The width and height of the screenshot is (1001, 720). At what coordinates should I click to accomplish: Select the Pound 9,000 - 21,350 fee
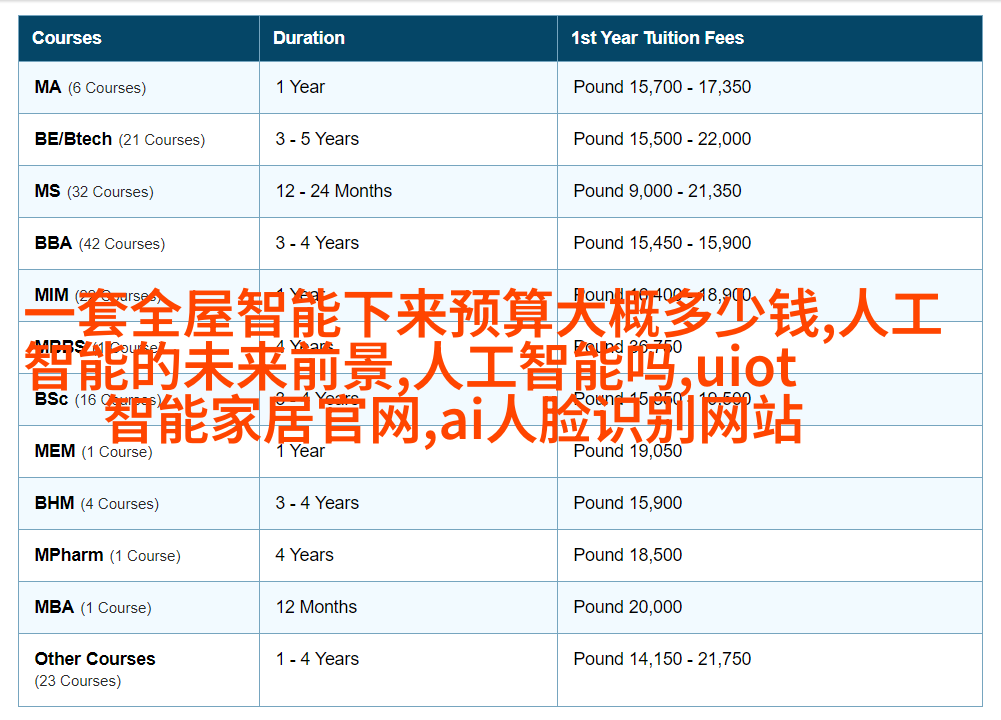coord(657,191)
